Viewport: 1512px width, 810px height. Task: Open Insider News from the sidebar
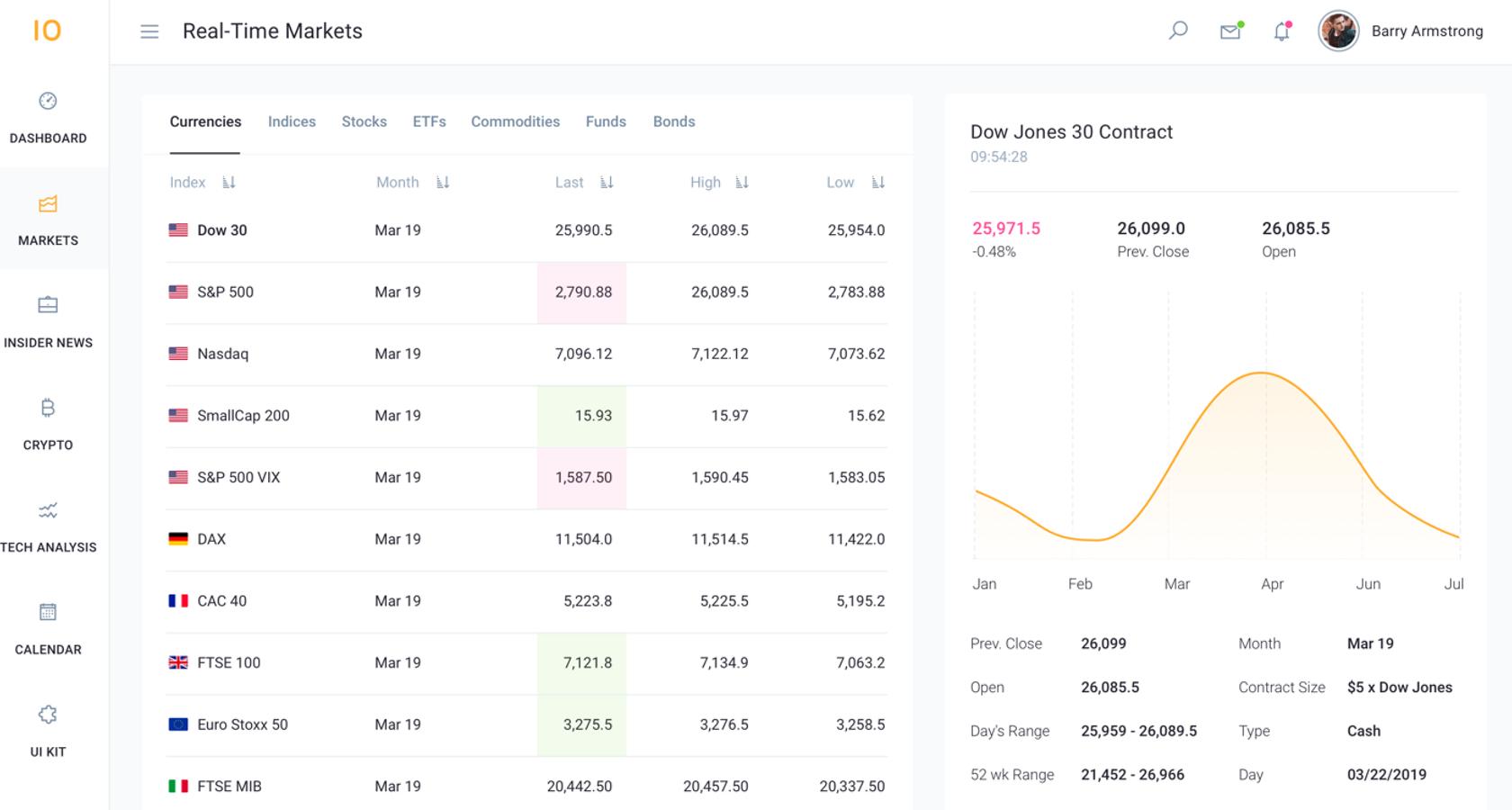click(49, 319)
